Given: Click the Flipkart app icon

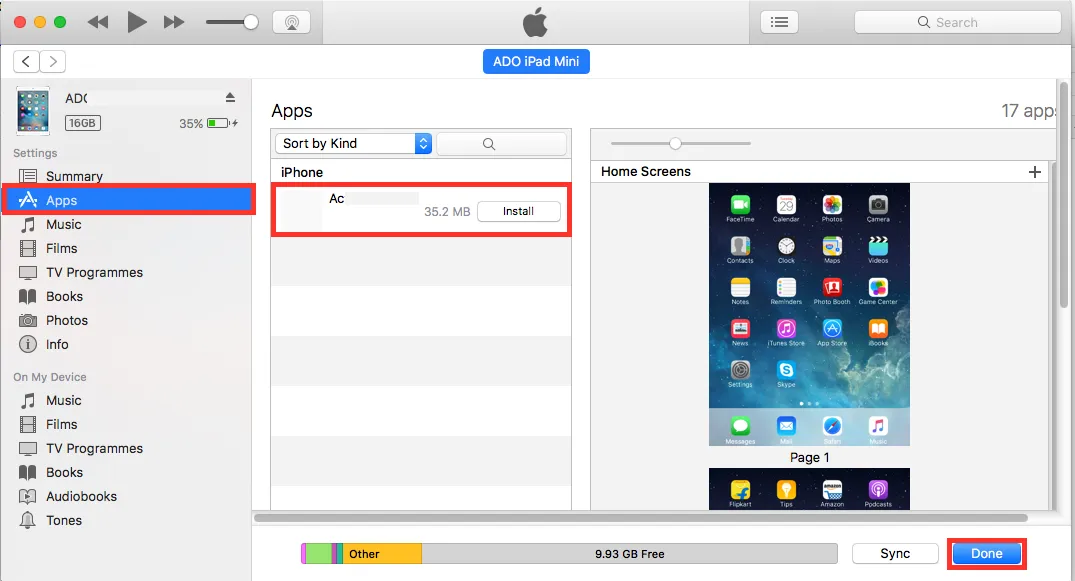Looking at the screenshot, I should [x=740, y=490].
